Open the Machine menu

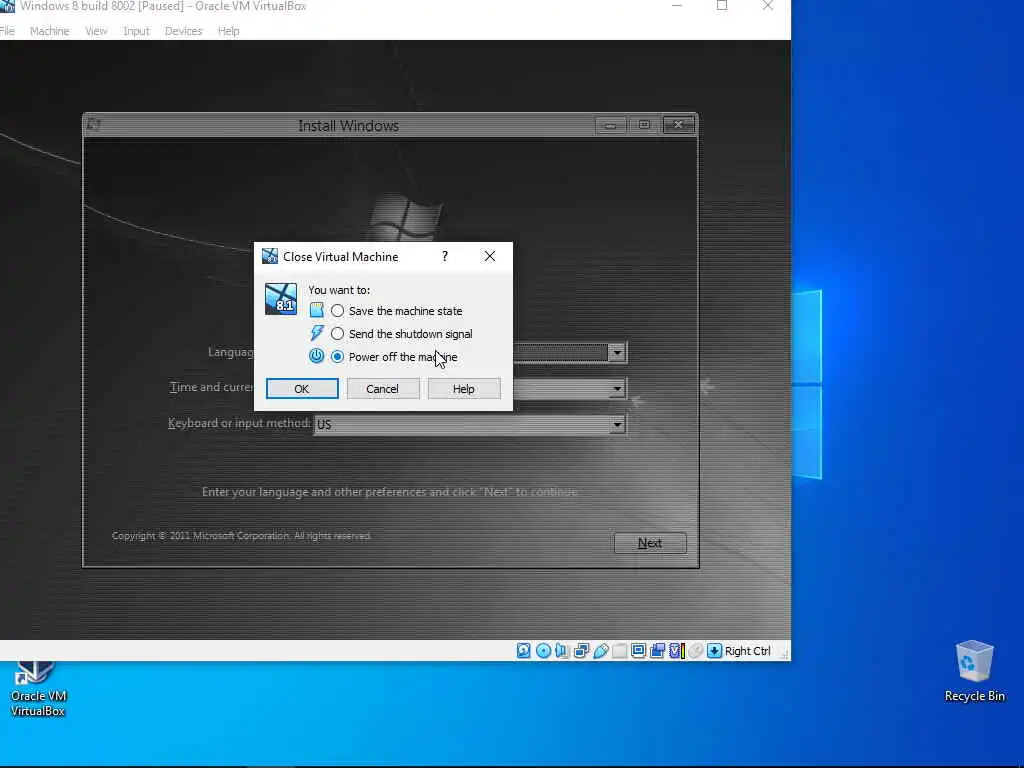(50, 31)
